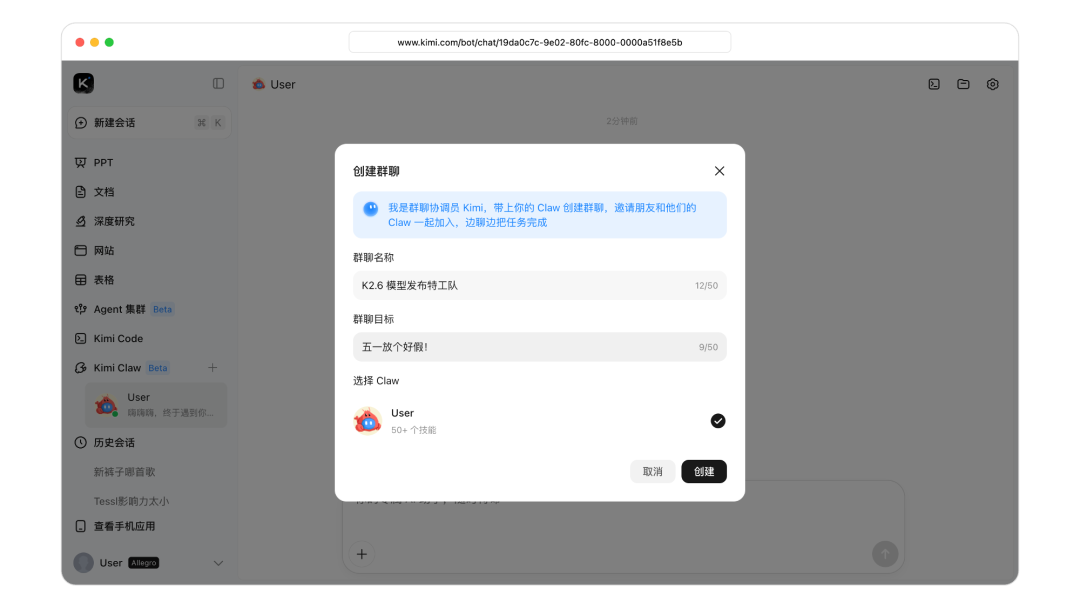Click the 创建 button to create group
Image resolution: width=1080 pixels, height=608 pixels.
pyautogui.click(x=704, y=471)
